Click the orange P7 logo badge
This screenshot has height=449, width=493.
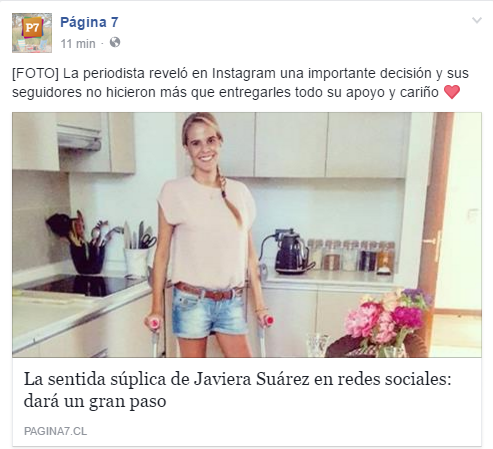[32, 28]
